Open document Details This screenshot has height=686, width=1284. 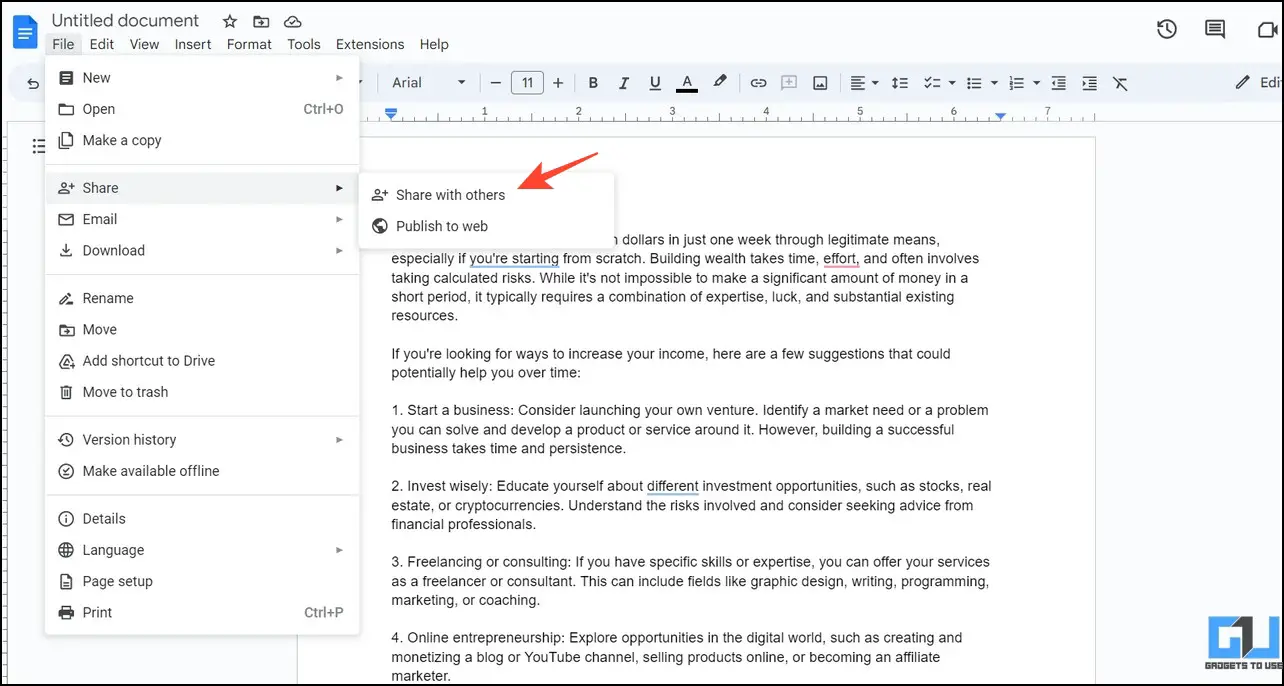tap(202, 519)
